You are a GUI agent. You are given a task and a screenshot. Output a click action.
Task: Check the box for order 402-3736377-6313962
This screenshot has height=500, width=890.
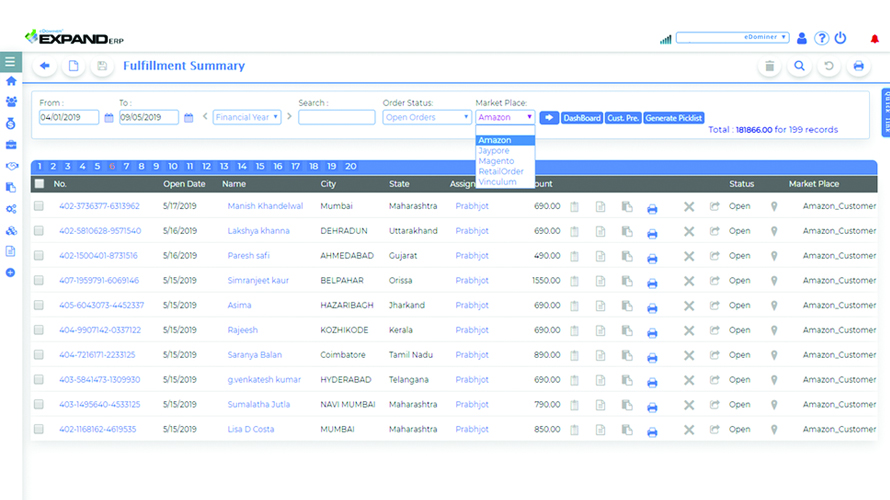[x=39, y=206]
